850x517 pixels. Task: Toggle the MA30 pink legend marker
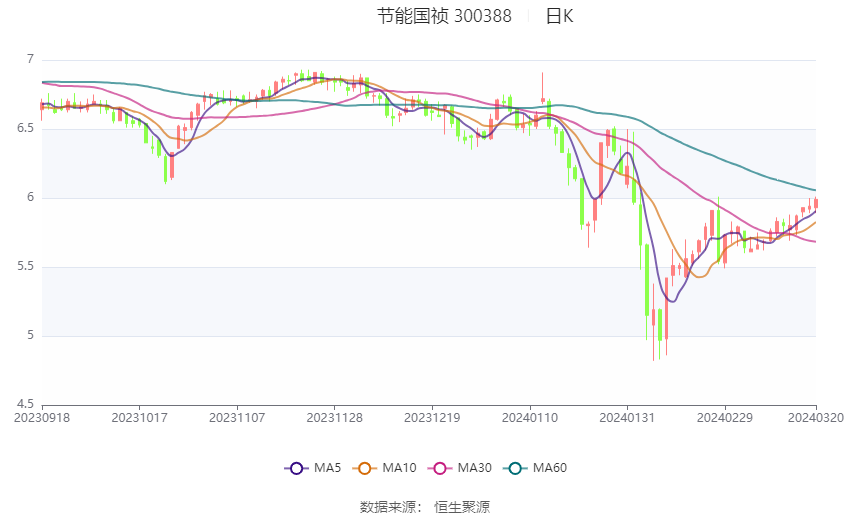pos(440,468)
